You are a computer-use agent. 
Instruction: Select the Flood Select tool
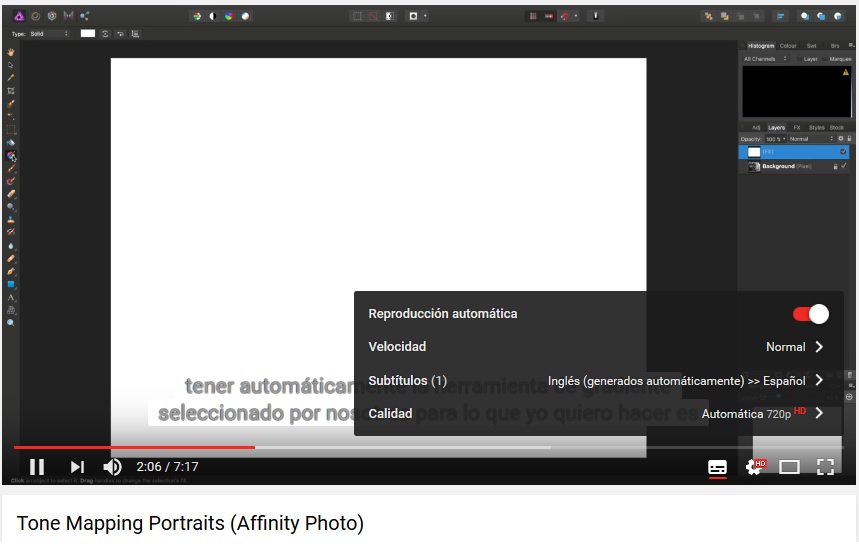point(10,116)
